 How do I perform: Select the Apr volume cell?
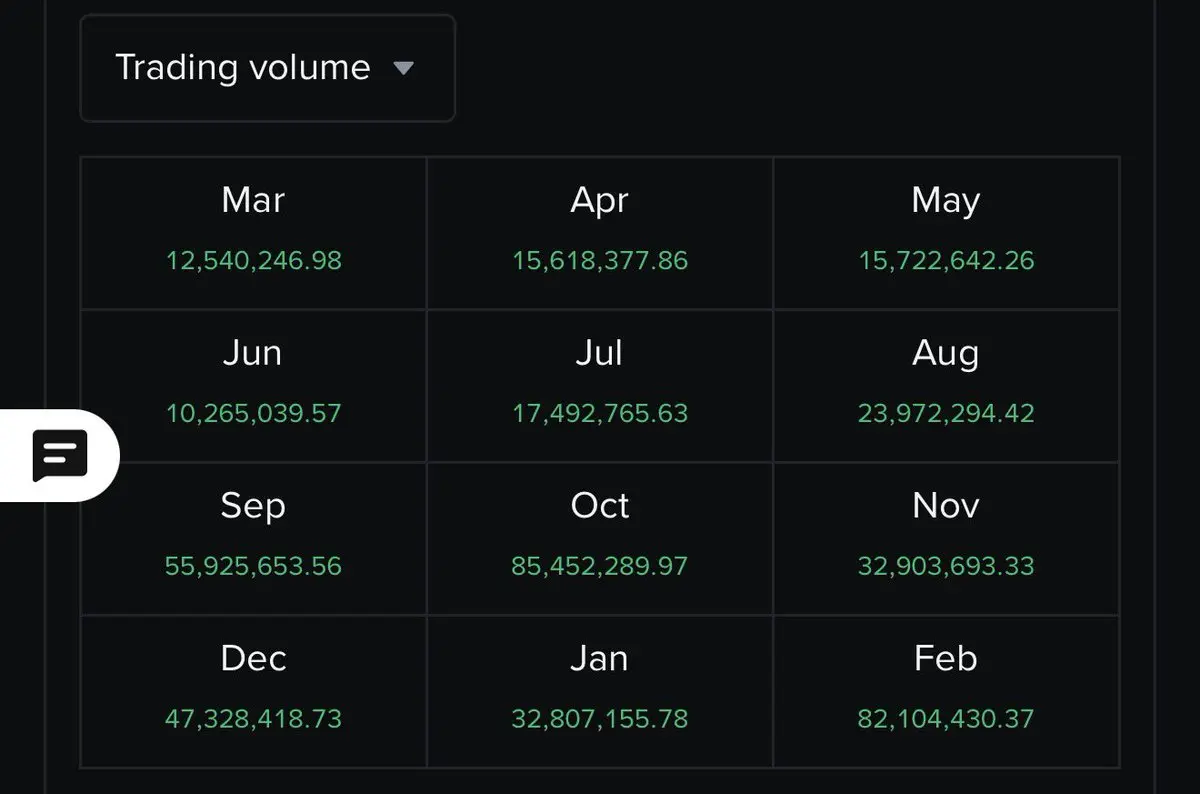pos(600,233)
